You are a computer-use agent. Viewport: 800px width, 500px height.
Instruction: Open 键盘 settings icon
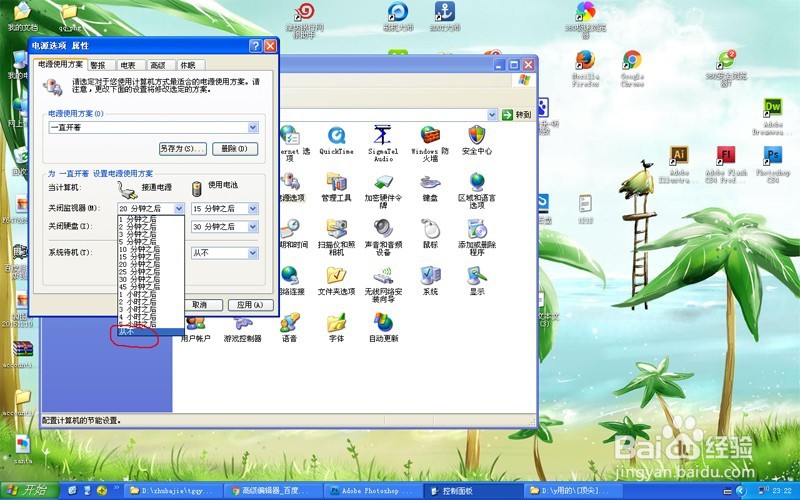430,187
